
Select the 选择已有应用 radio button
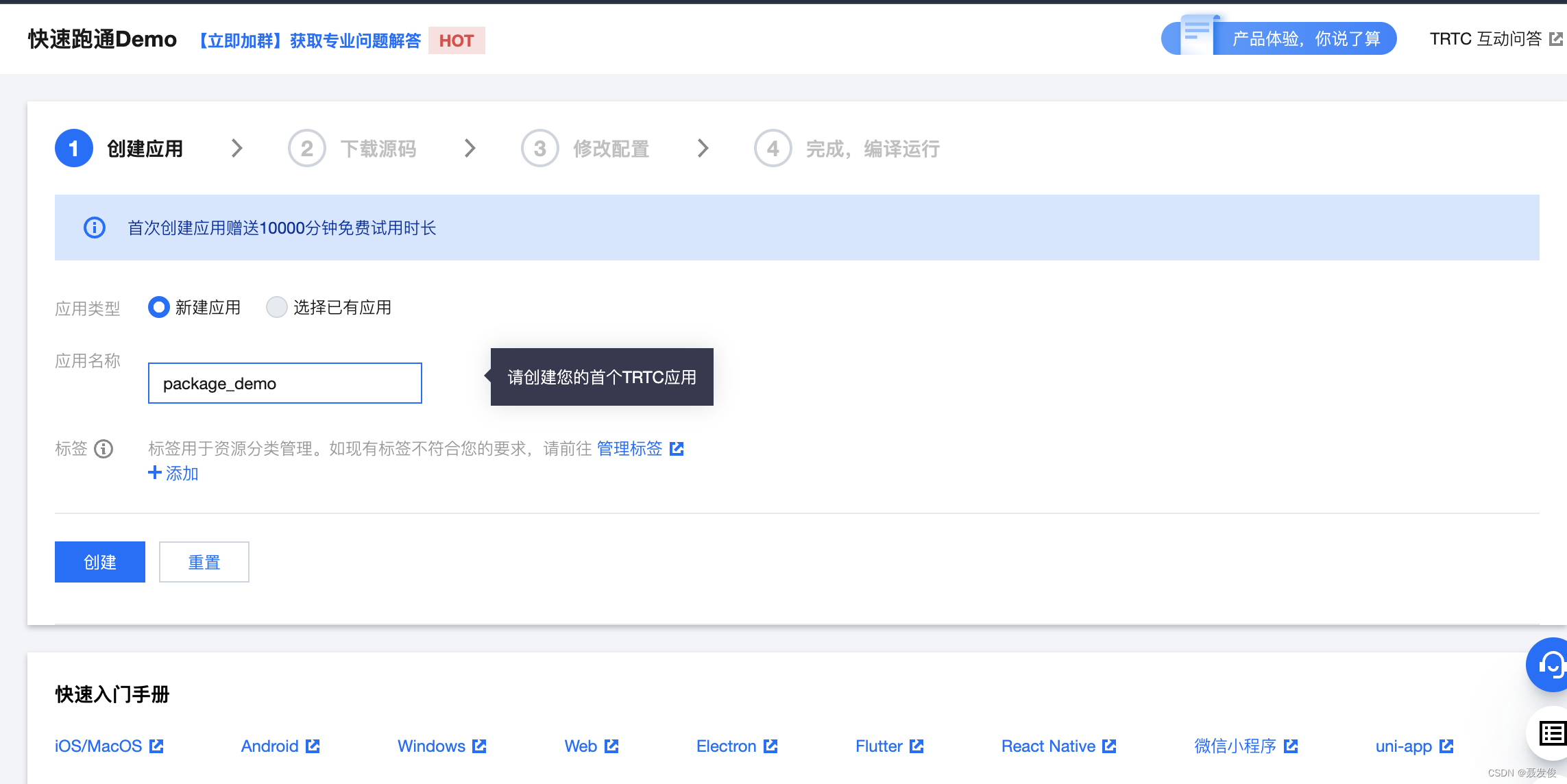277,307
